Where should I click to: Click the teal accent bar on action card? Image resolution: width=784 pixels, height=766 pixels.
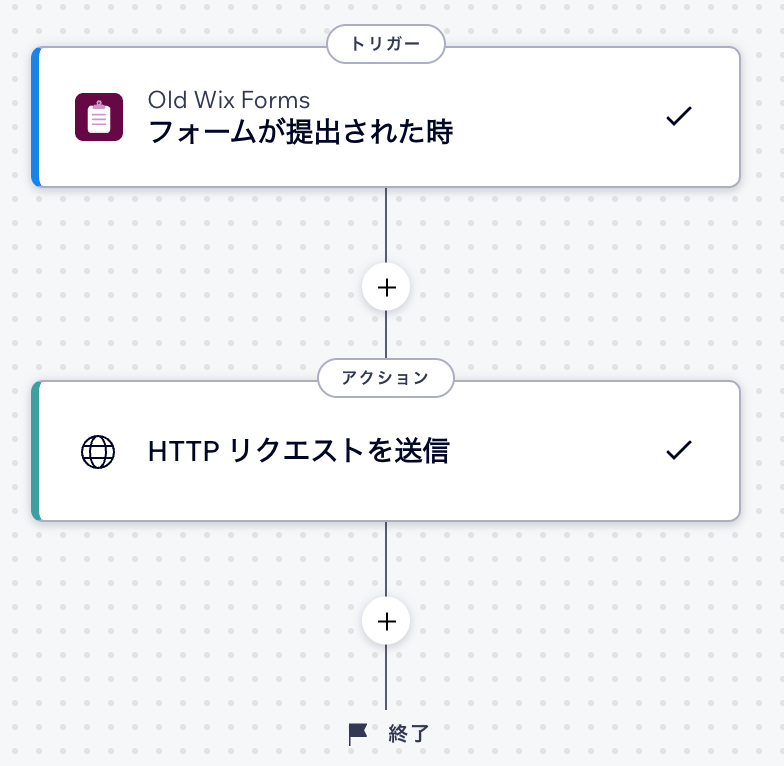tap(36, 451)
